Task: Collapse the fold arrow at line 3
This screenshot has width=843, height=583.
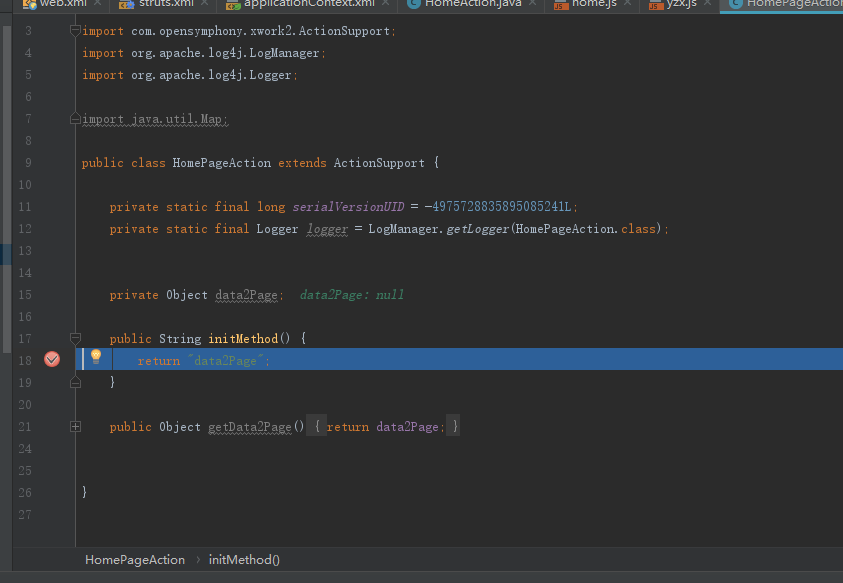Action: [x=74, y=29]
